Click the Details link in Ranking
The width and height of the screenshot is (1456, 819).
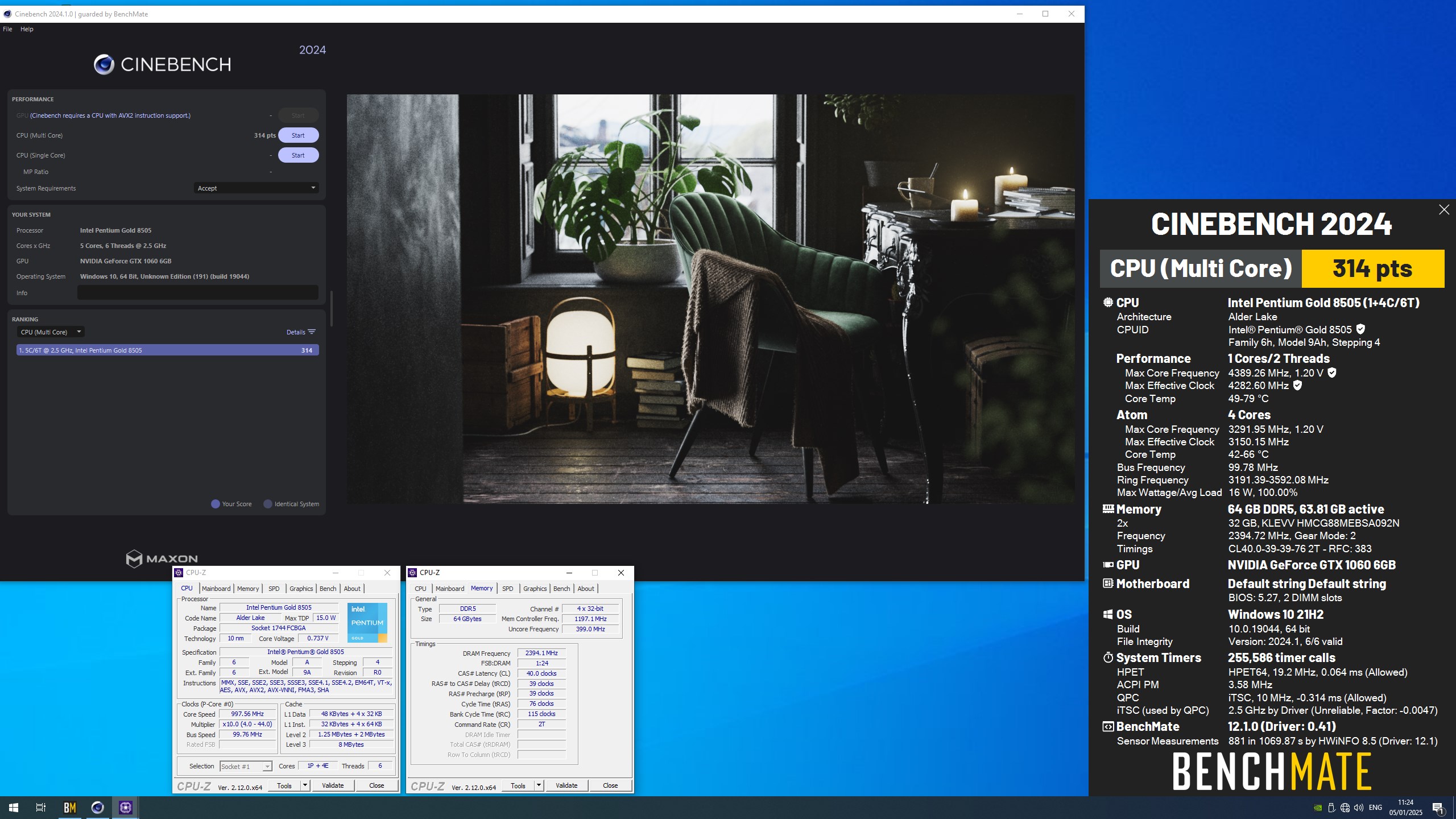(296, 332)
